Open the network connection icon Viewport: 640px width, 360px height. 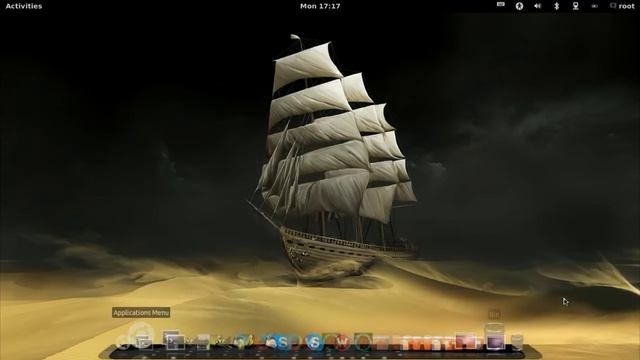pos(575,6)
